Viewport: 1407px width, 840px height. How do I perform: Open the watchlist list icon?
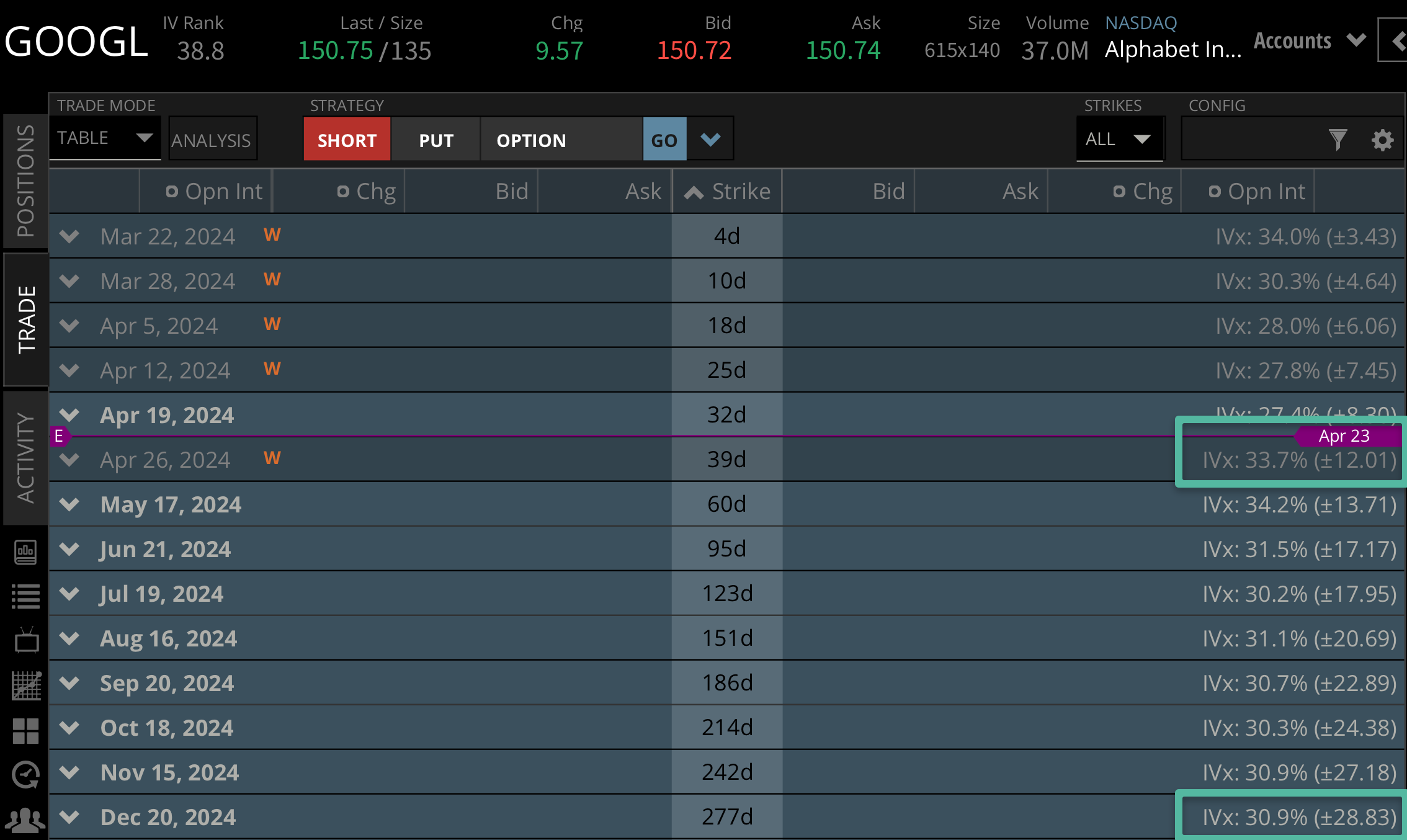tap(25, 596)
